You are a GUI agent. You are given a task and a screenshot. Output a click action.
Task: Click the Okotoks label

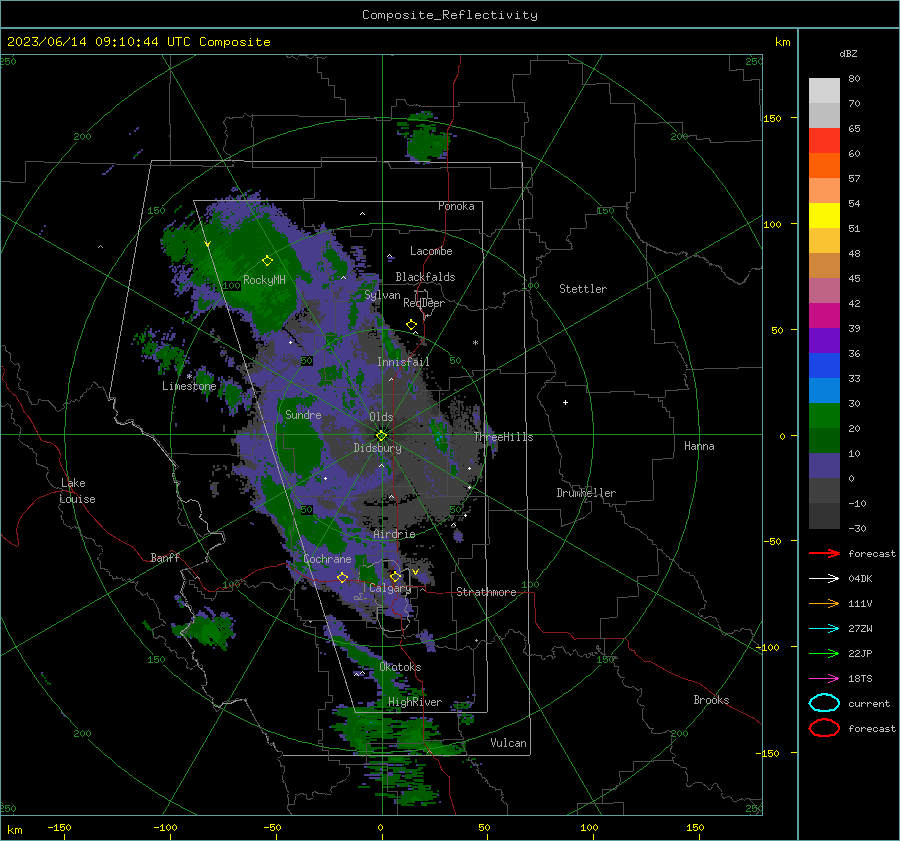pos(400,667)
